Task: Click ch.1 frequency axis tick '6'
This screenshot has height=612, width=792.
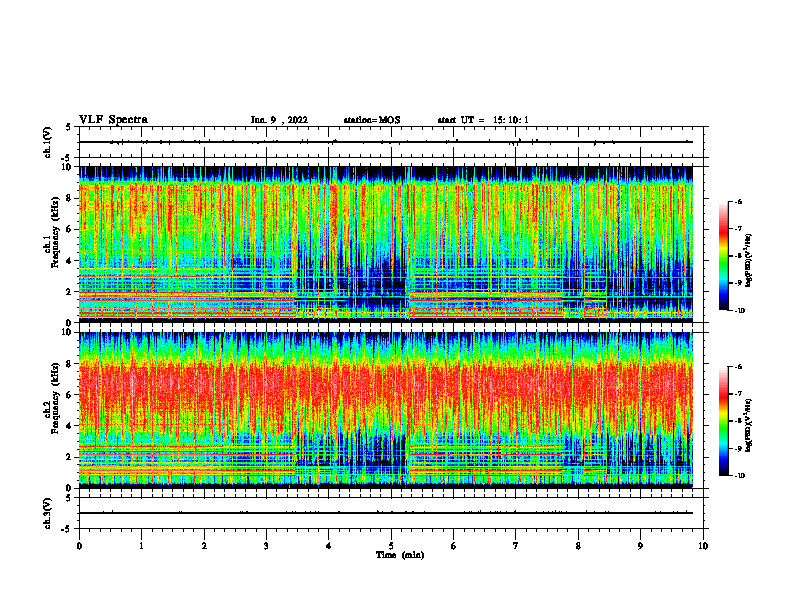Action: 69,229
